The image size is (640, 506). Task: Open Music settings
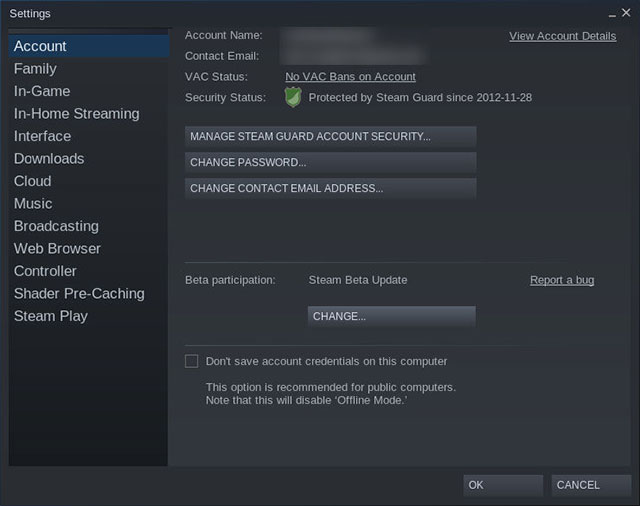tap(89, 203)
